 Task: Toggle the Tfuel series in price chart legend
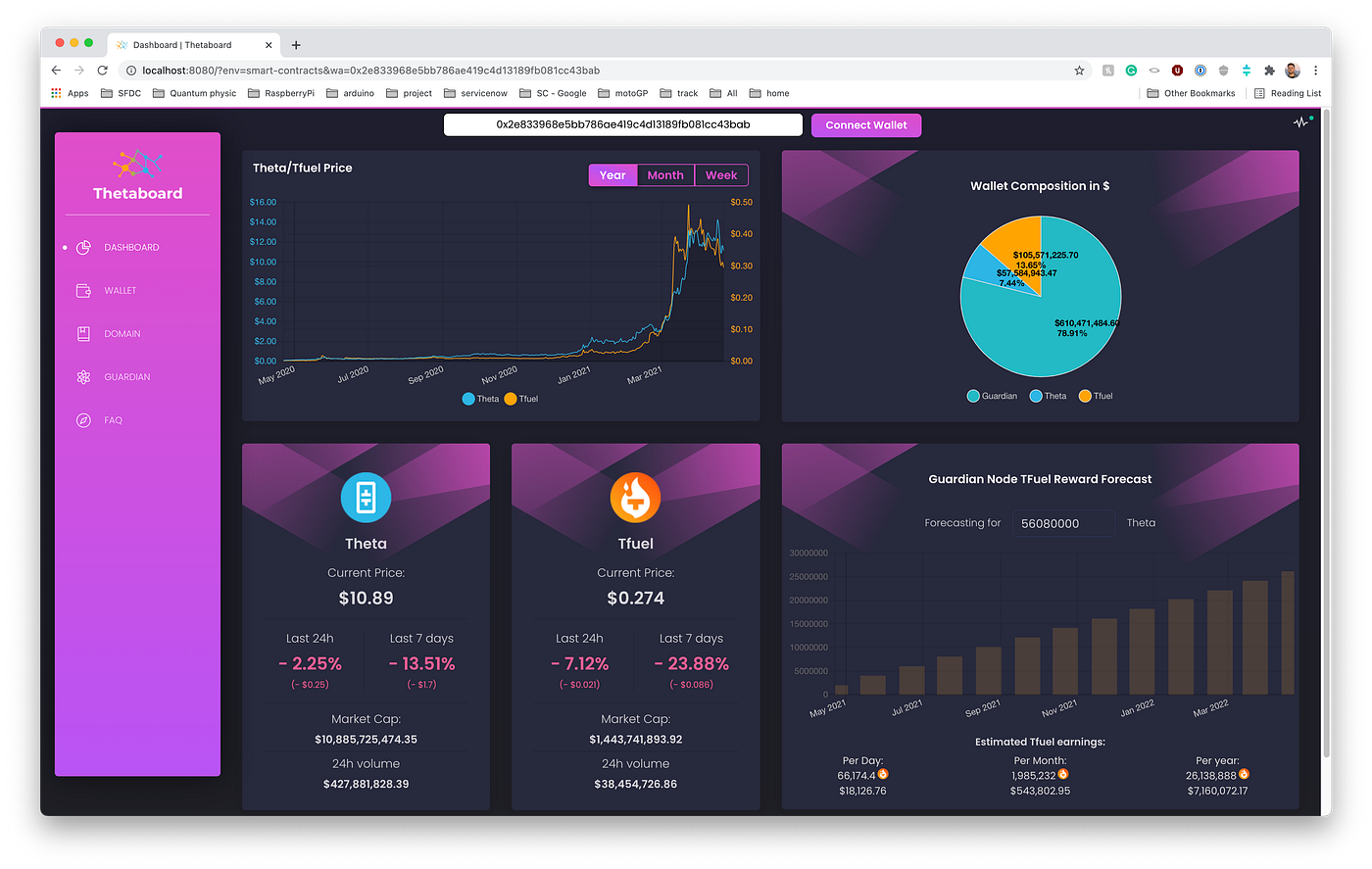pyautogui.click(x=521, y=399)
